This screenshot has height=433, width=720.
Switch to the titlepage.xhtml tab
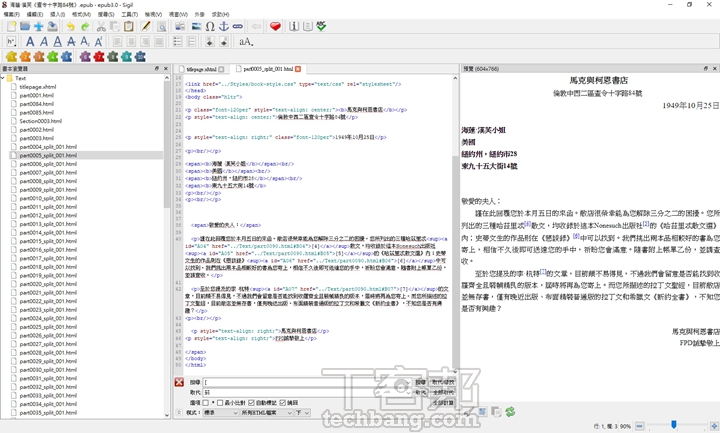pos(201,69)
